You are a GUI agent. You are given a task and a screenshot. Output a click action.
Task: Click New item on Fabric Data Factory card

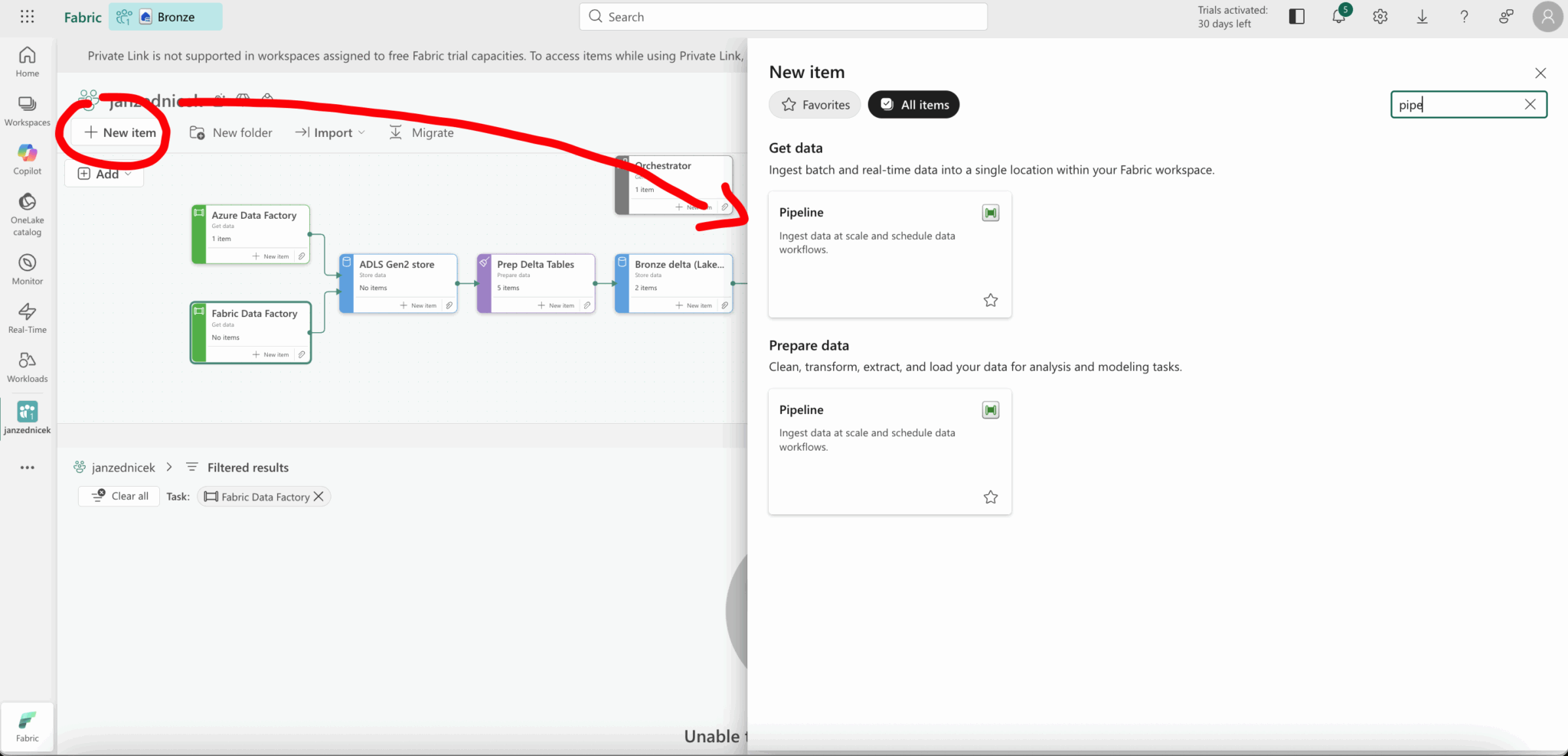(271, 354)
